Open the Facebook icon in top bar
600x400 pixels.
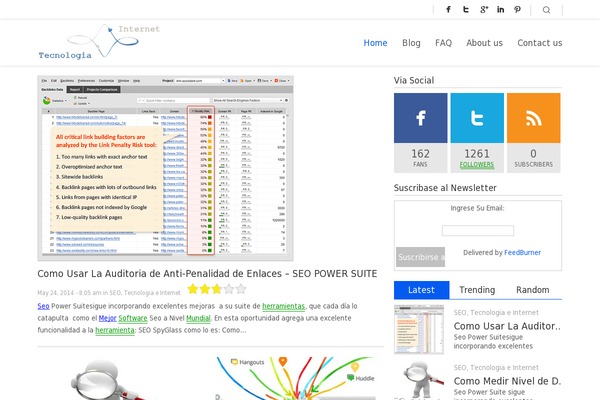pos(448,10)
